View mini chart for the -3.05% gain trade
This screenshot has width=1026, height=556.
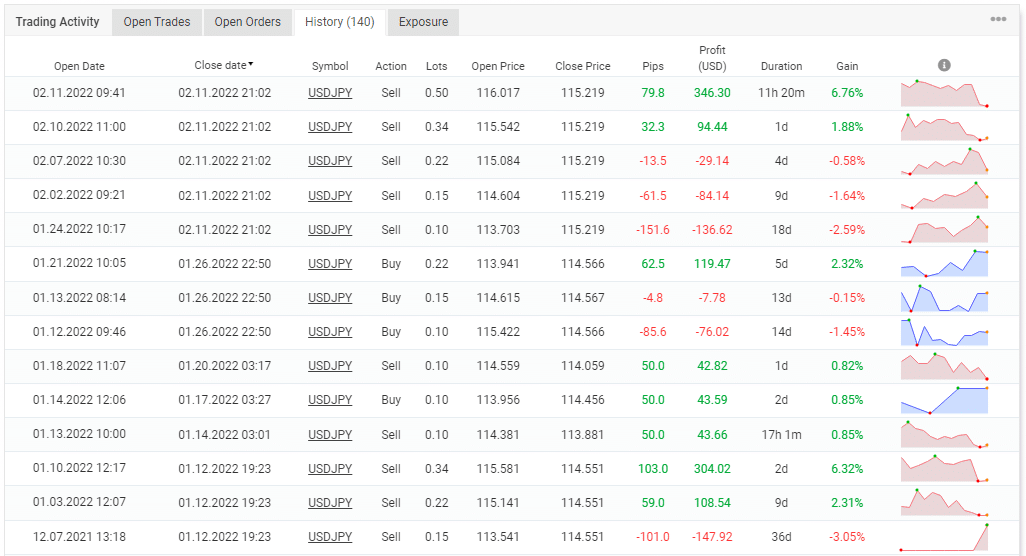point(944,537)
